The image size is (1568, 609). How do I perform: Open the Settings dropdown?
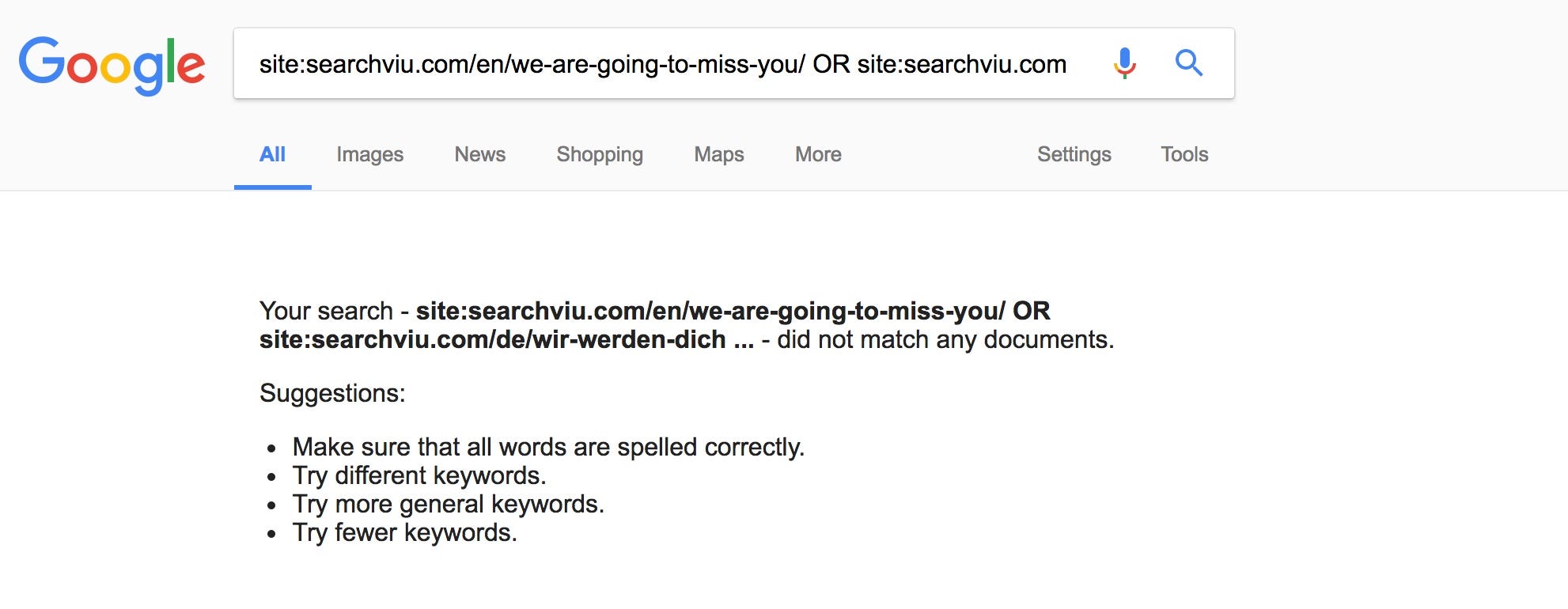1074,154
